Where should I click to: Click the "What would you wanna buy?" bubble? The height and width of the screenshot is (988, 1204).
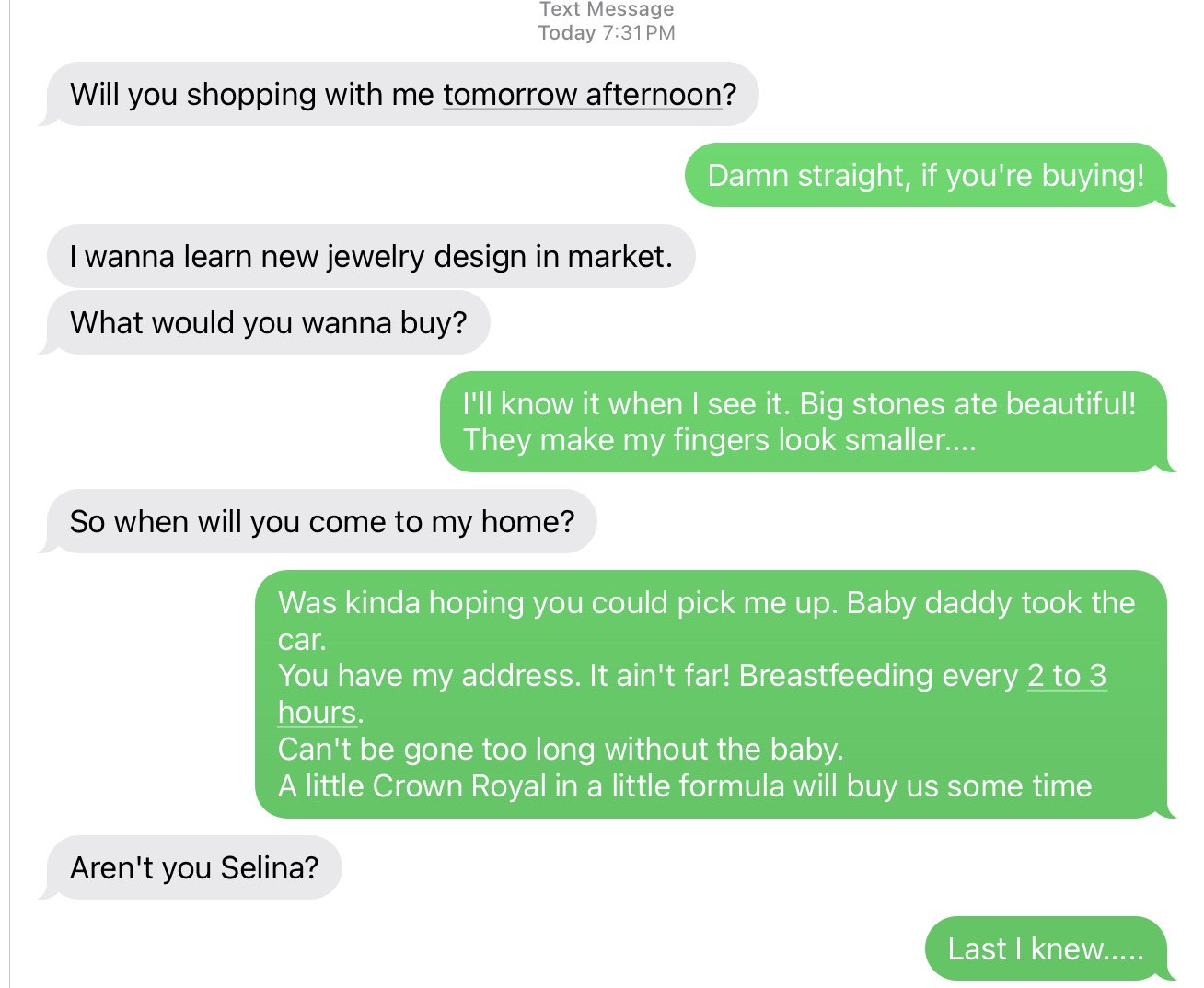tap(268, 322)
